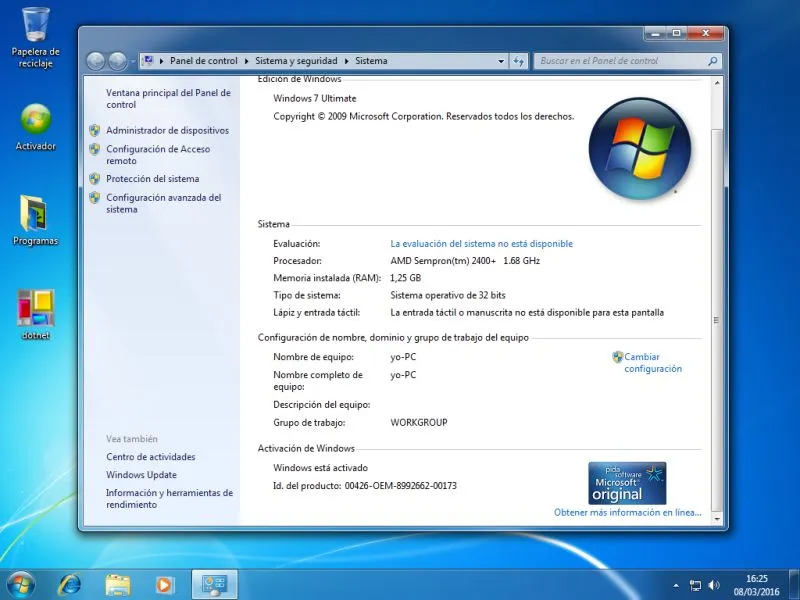Image resolution: width=800 pixels, height=600 pixels.
Task: Open La evaluación del sistema no está disponible
Action: (x=481, y=244)
